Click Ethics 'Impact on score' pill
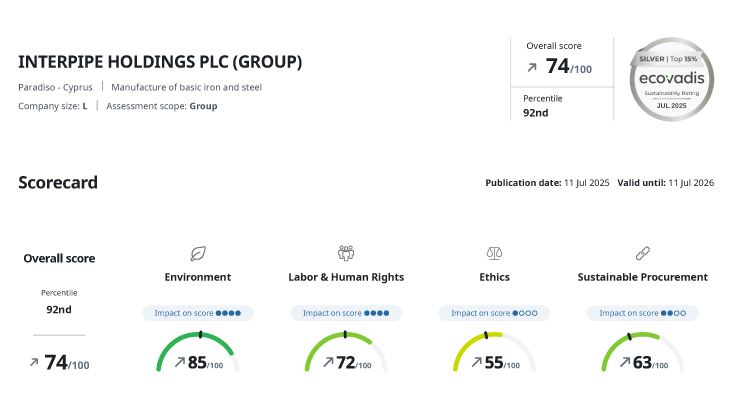Screen dimensions: 732x412 pyautogui.click(x=494, y=313)
